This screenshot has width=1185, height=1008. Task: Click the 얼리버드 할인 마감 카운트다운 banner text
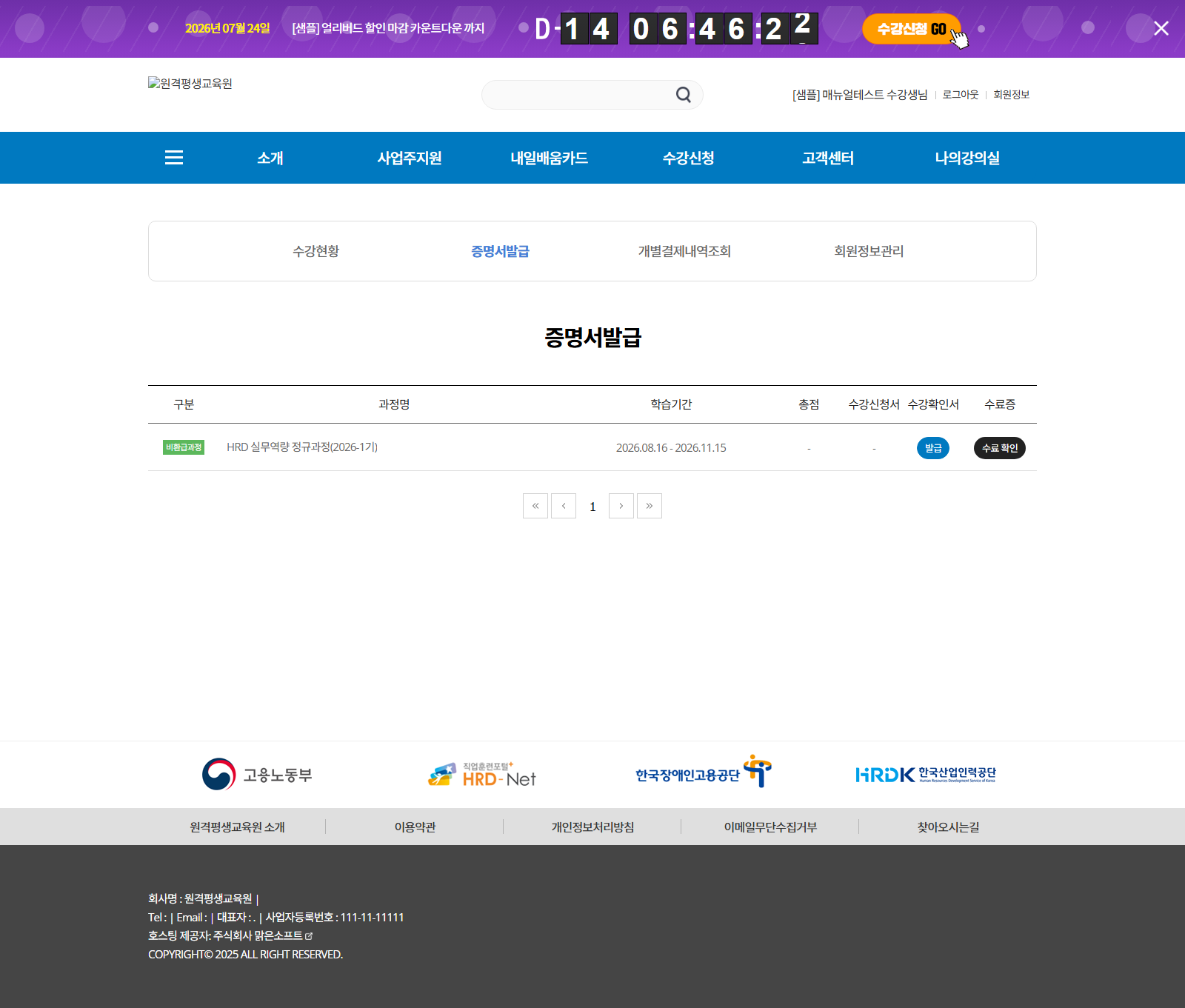[388, 28]
